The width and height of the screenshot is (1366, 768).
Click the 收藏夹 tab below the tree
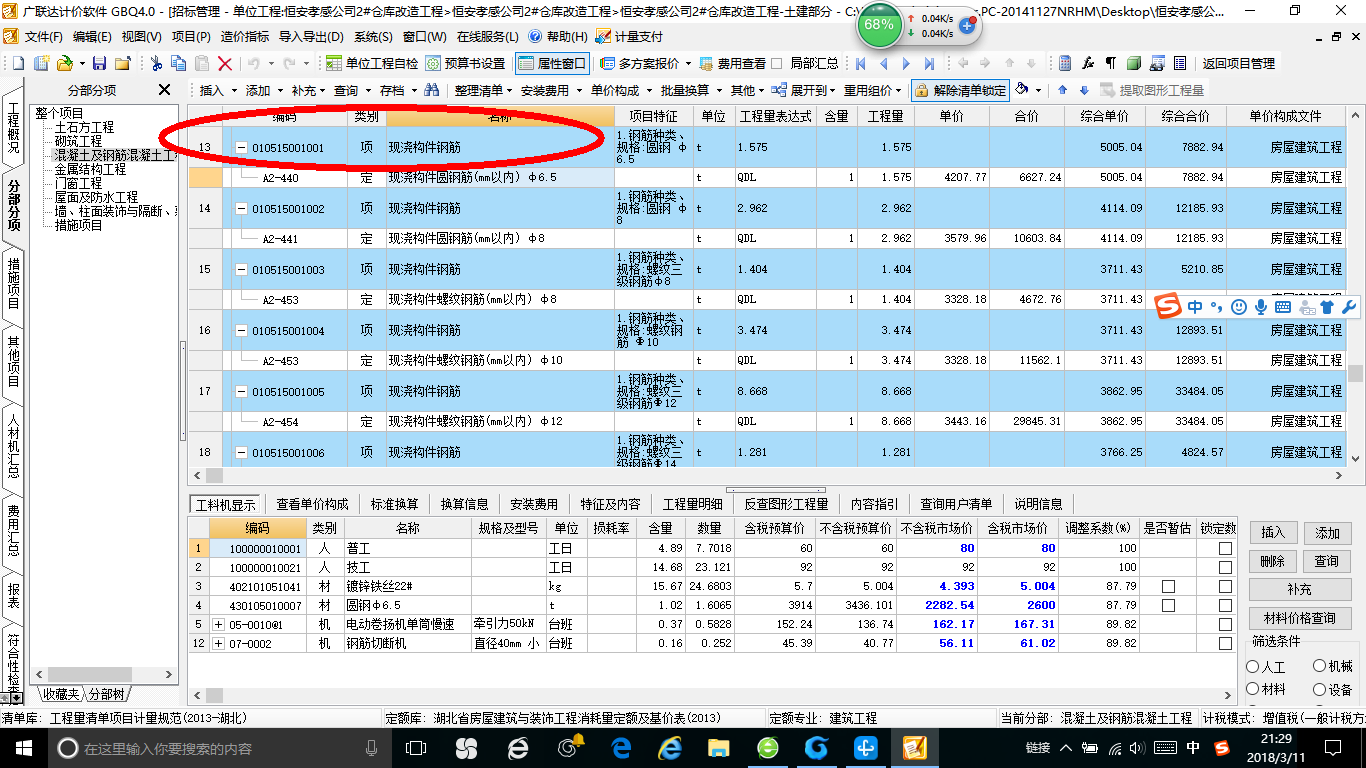click(x=60, y=694)
